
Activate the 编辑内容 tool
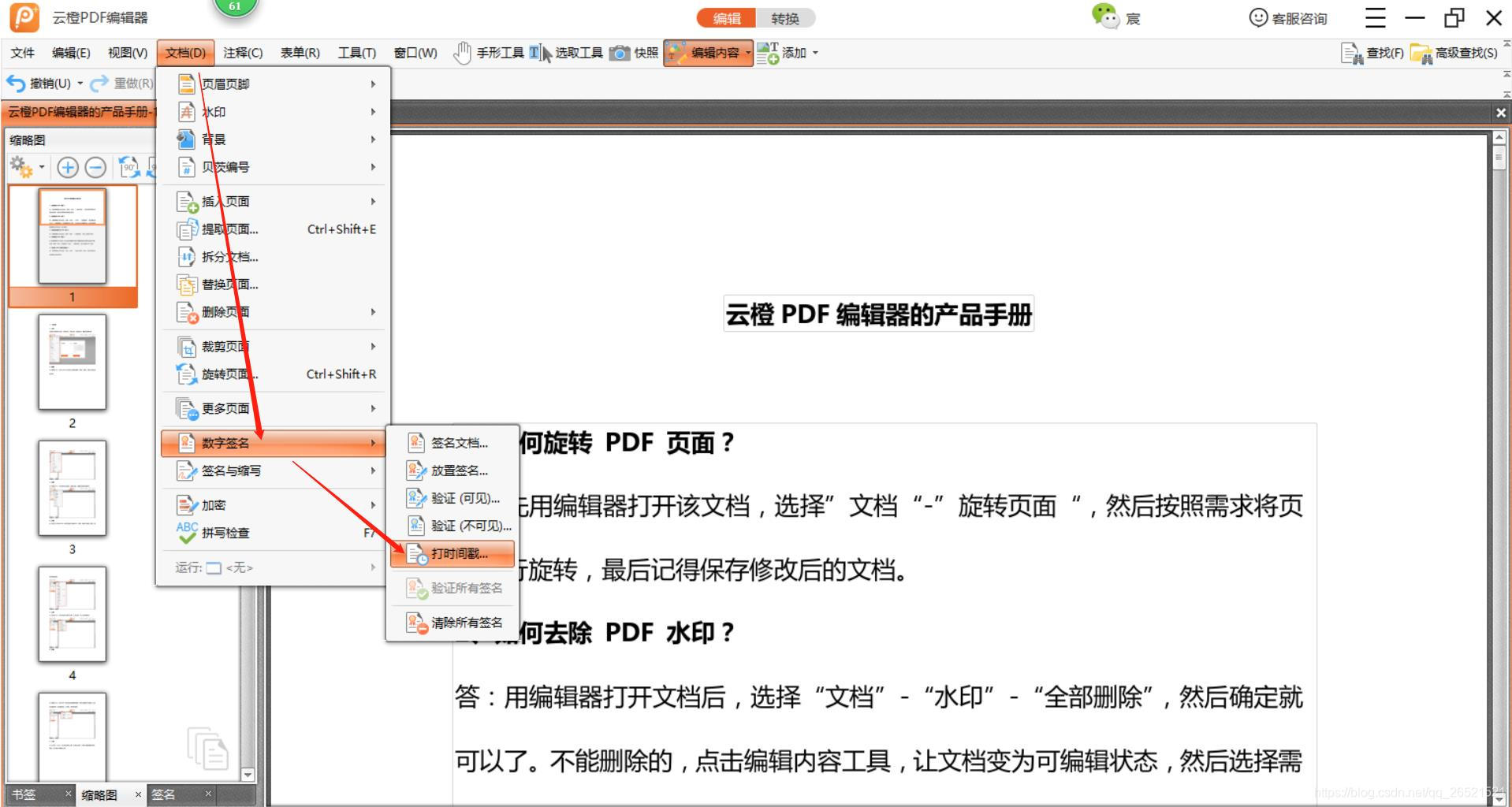pyautogui.click(x=705, y=53)
